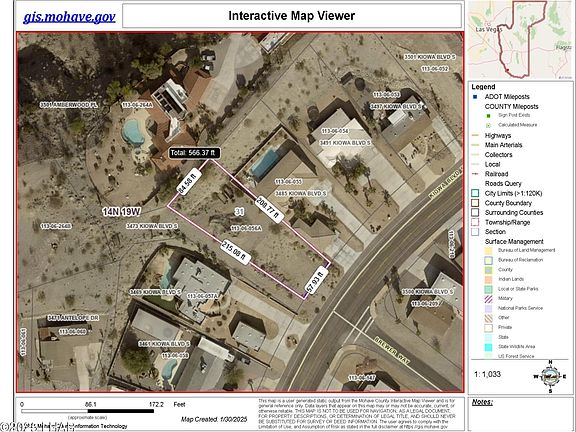This screenshot has height=432, width=576.
Task: Click the Calculated Measure legend icon
Action: pyautogui.click(x=489, y=125)
